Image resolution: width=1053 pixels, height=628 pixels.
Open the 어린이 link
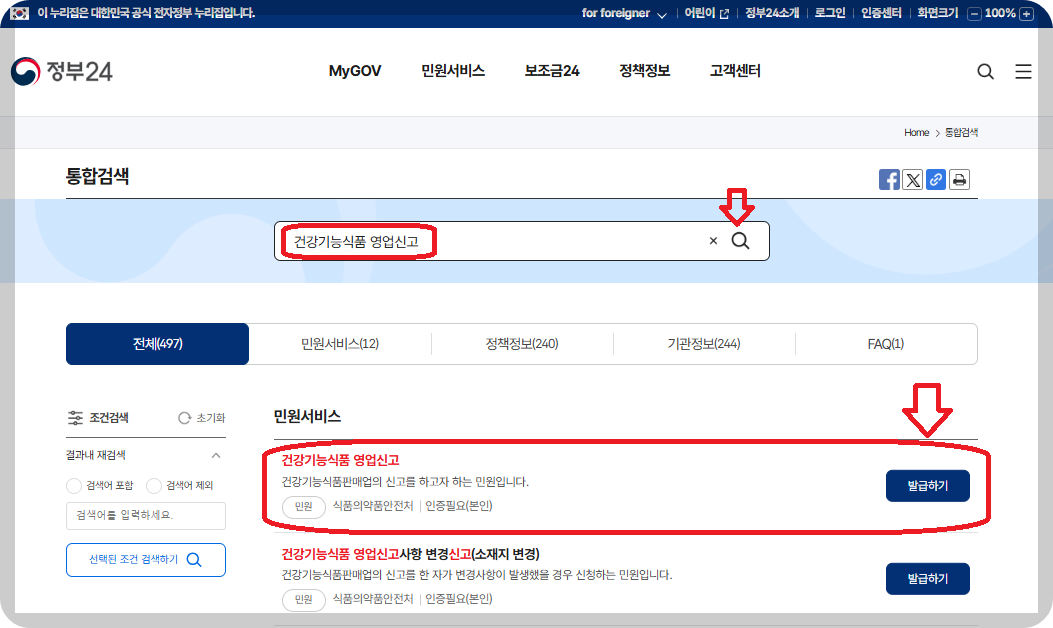(706, 13)
